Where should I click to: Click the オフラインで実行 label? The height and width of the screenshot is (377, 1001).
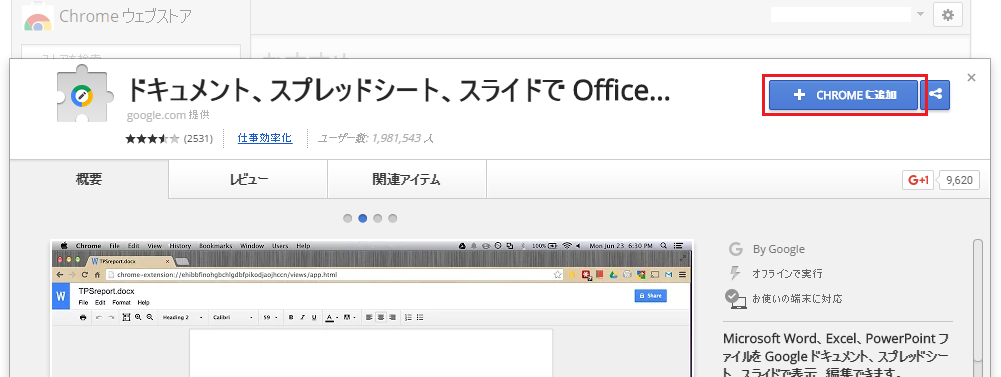787,274
